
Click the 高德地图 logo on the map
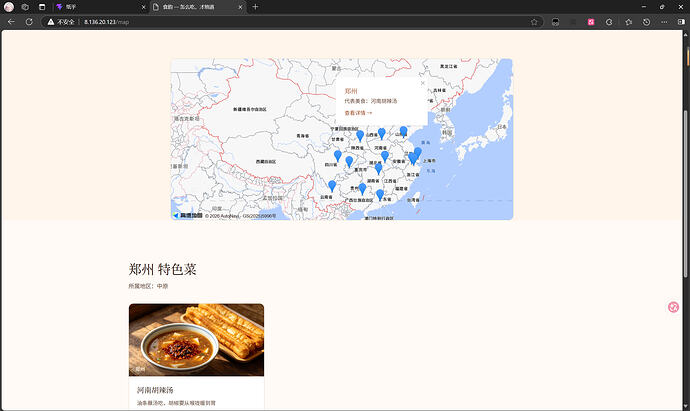click(x=188, y=215)
